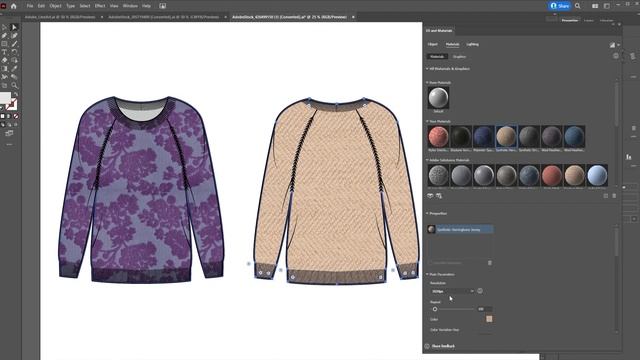Click the search magnifier in top bar
This screenshot has height=360, width=640.
pyautogui.click(x=578, y=6)
